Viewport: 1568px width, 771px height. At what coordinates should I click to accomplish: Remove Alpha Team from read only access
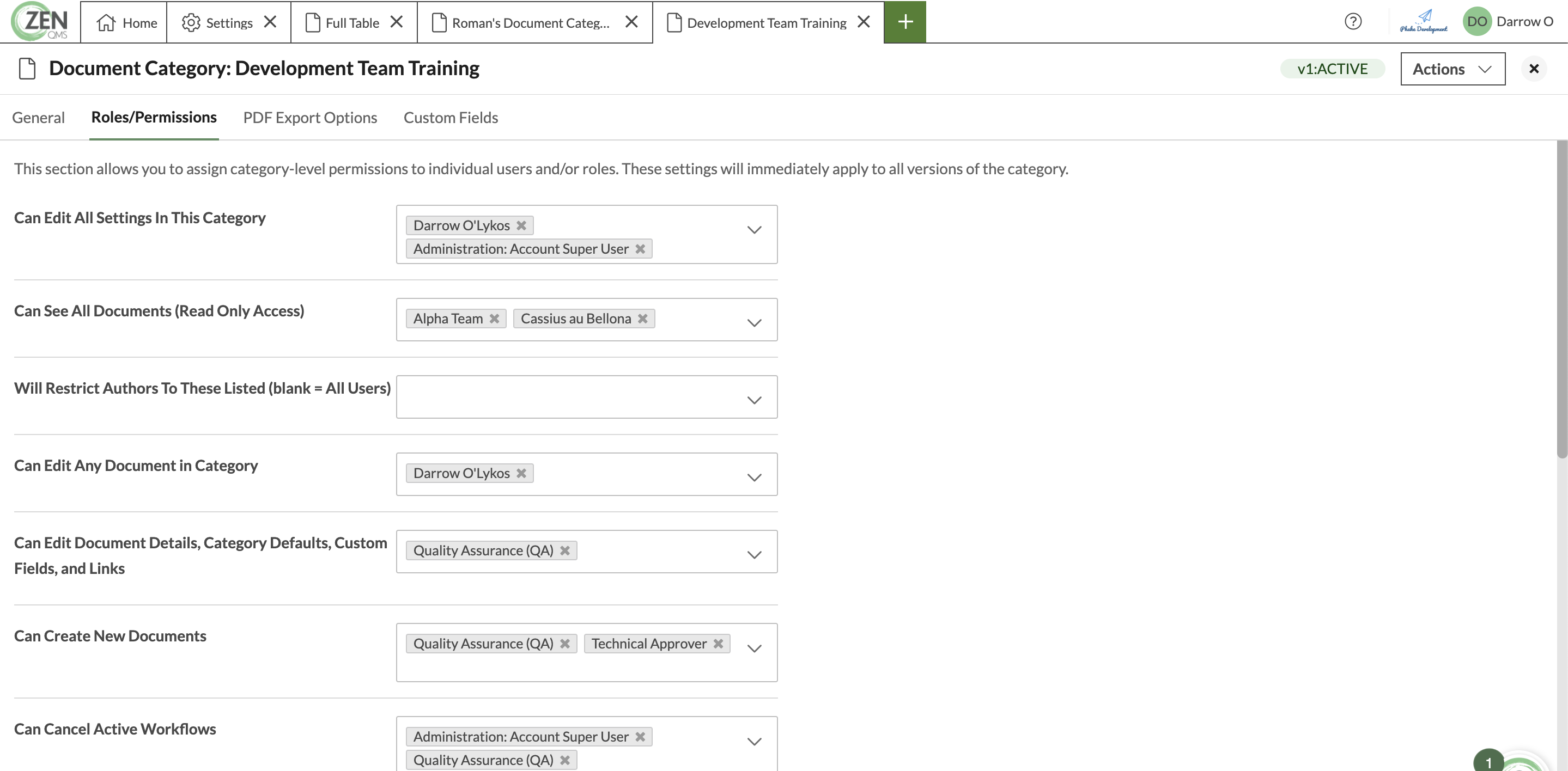point(494,319)
